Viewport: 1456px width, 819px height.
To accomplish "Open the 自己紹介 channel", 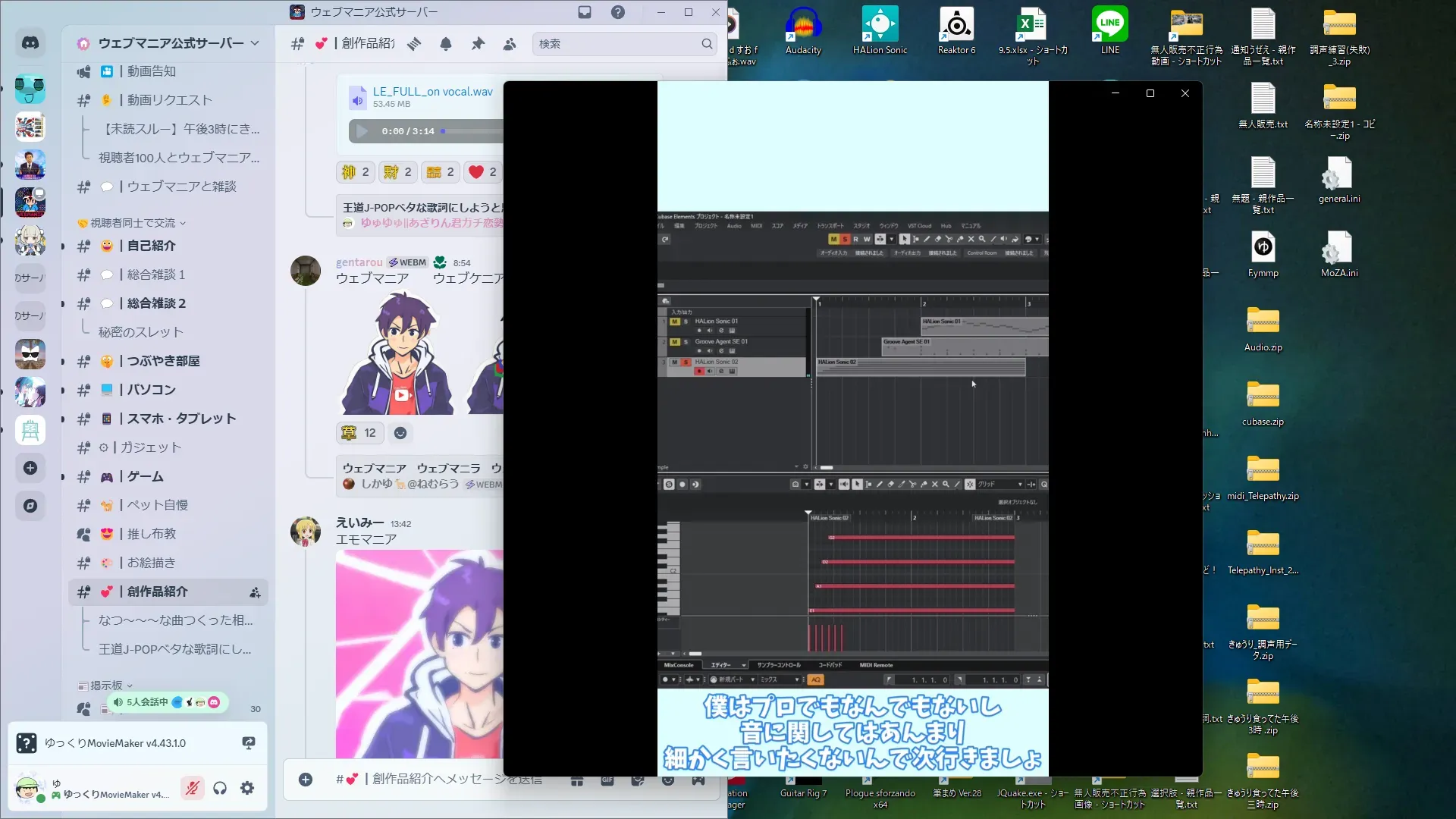I will click(x=151, y=246).
